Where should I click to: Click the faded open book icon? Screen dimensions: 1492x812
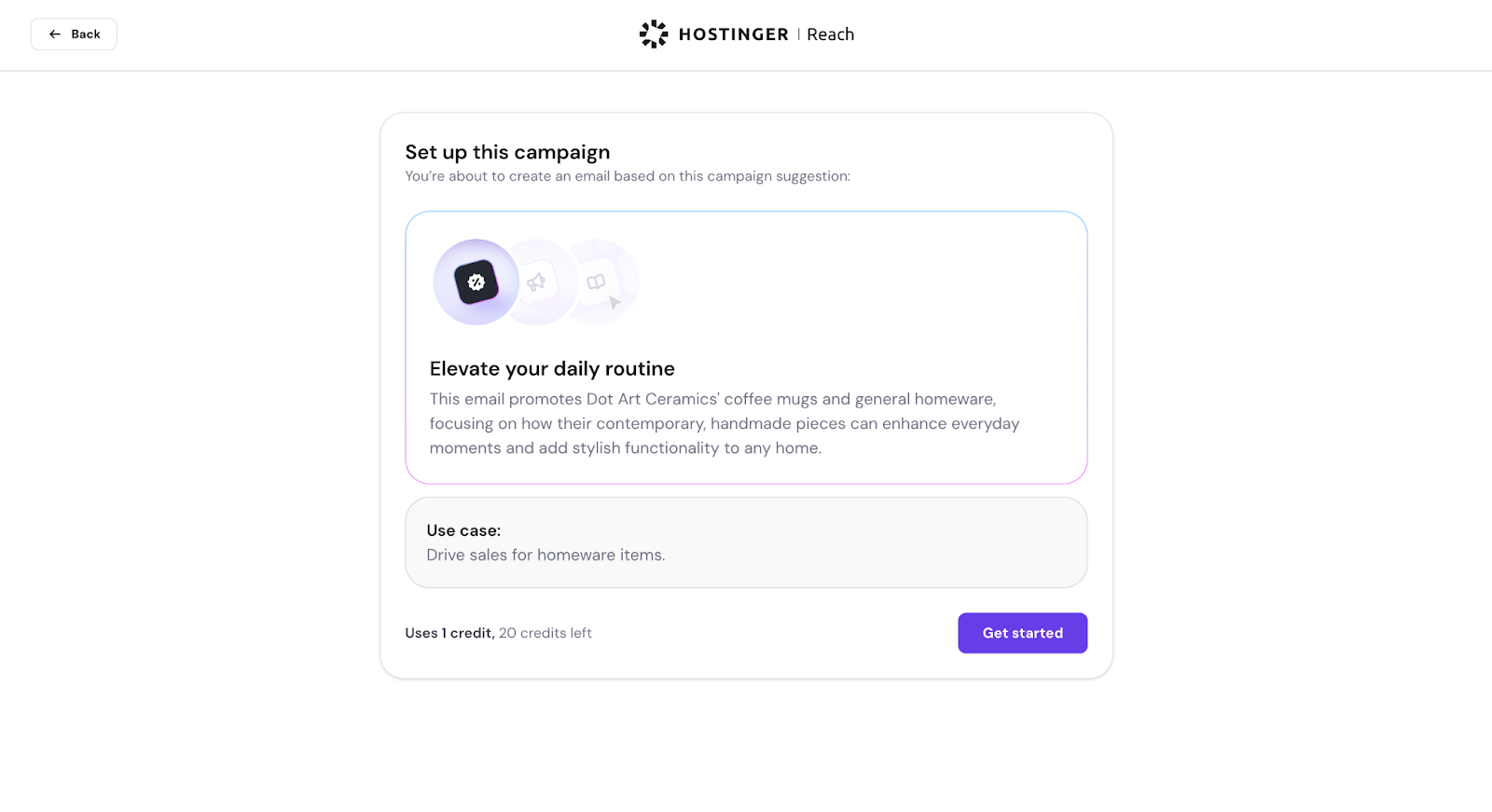(x=596, y=281)
